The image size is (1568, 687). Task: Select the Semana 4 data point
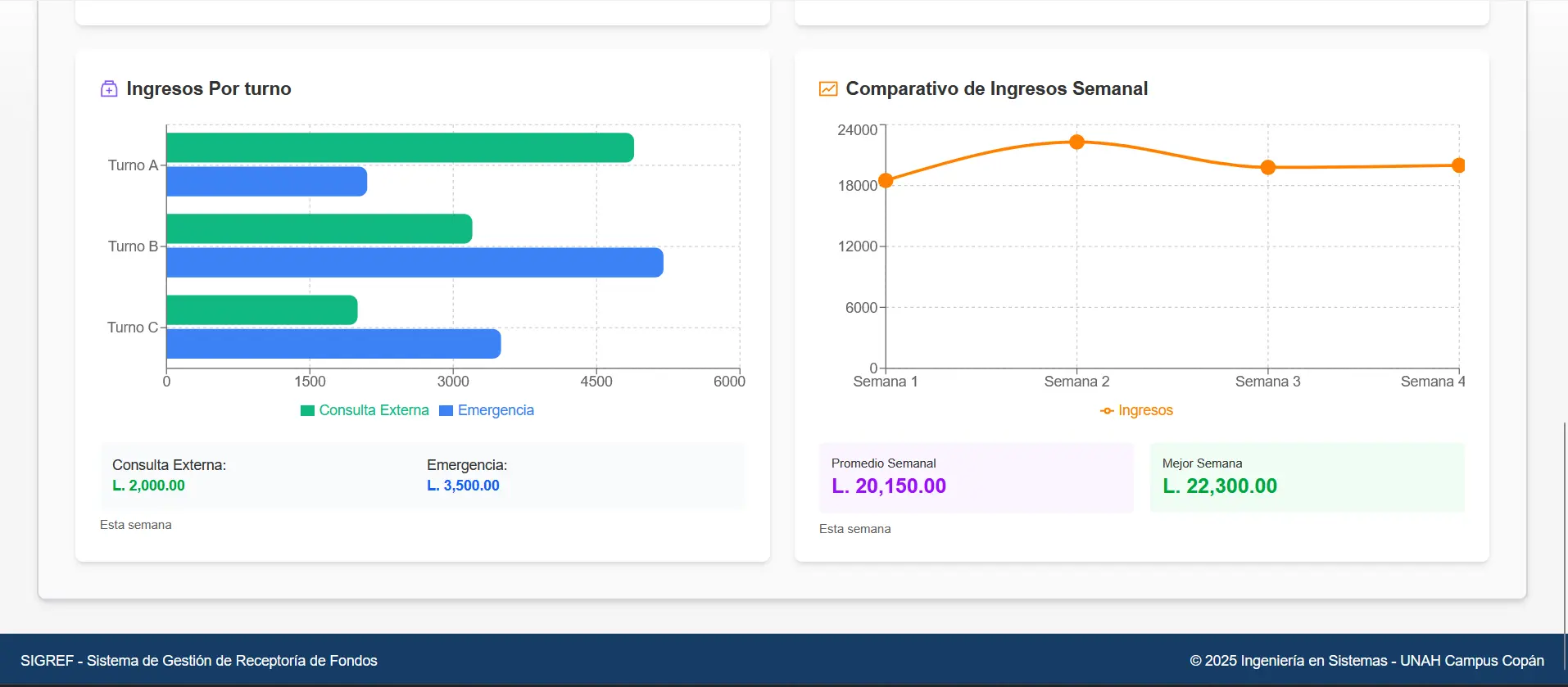[1458, 165]
